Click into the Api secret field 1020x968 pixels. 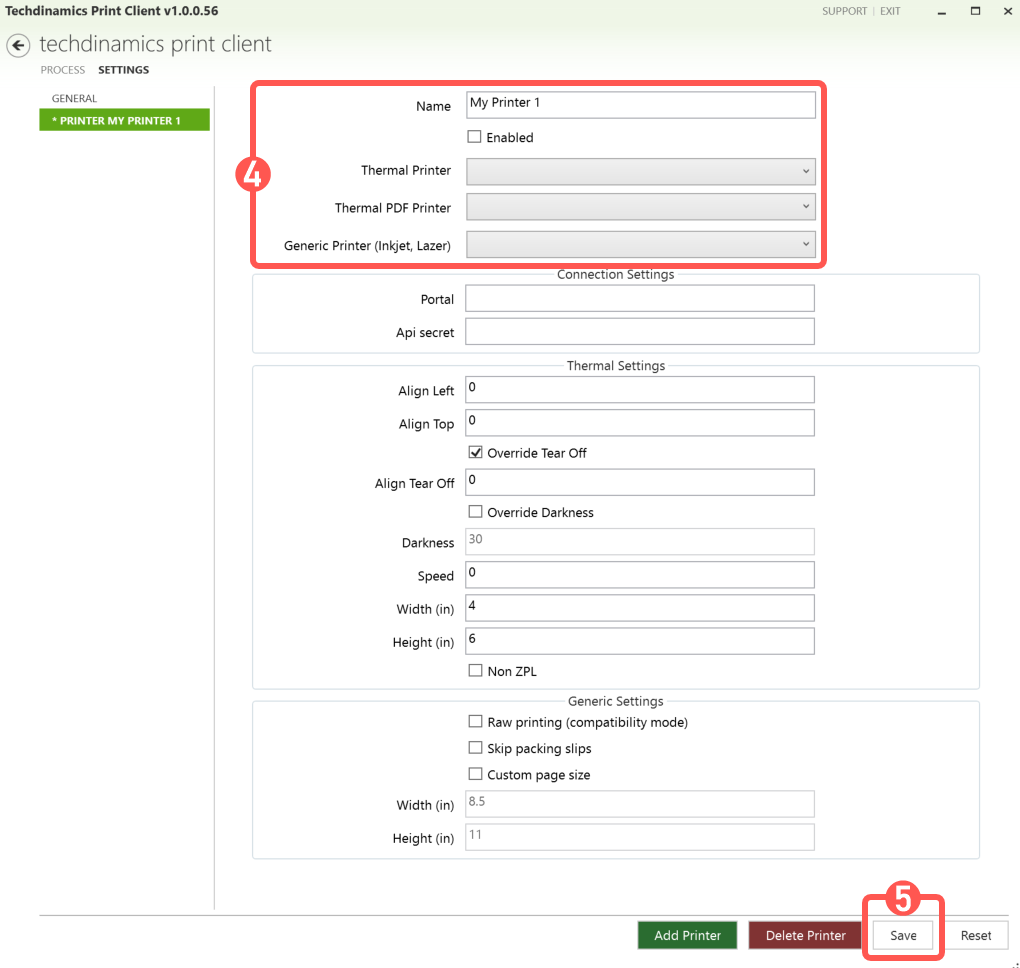pyautogui.click(x=639, y=332)
